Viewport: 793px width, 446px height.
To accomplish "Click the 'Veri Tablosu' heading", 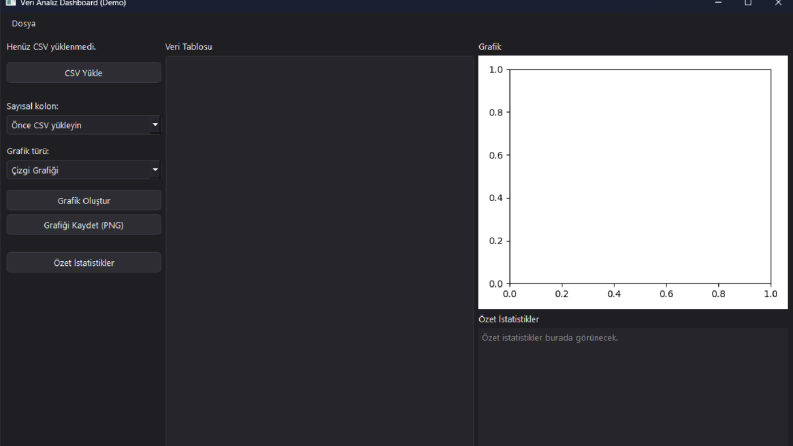I will pyautogui.click(x=189, y=47).
